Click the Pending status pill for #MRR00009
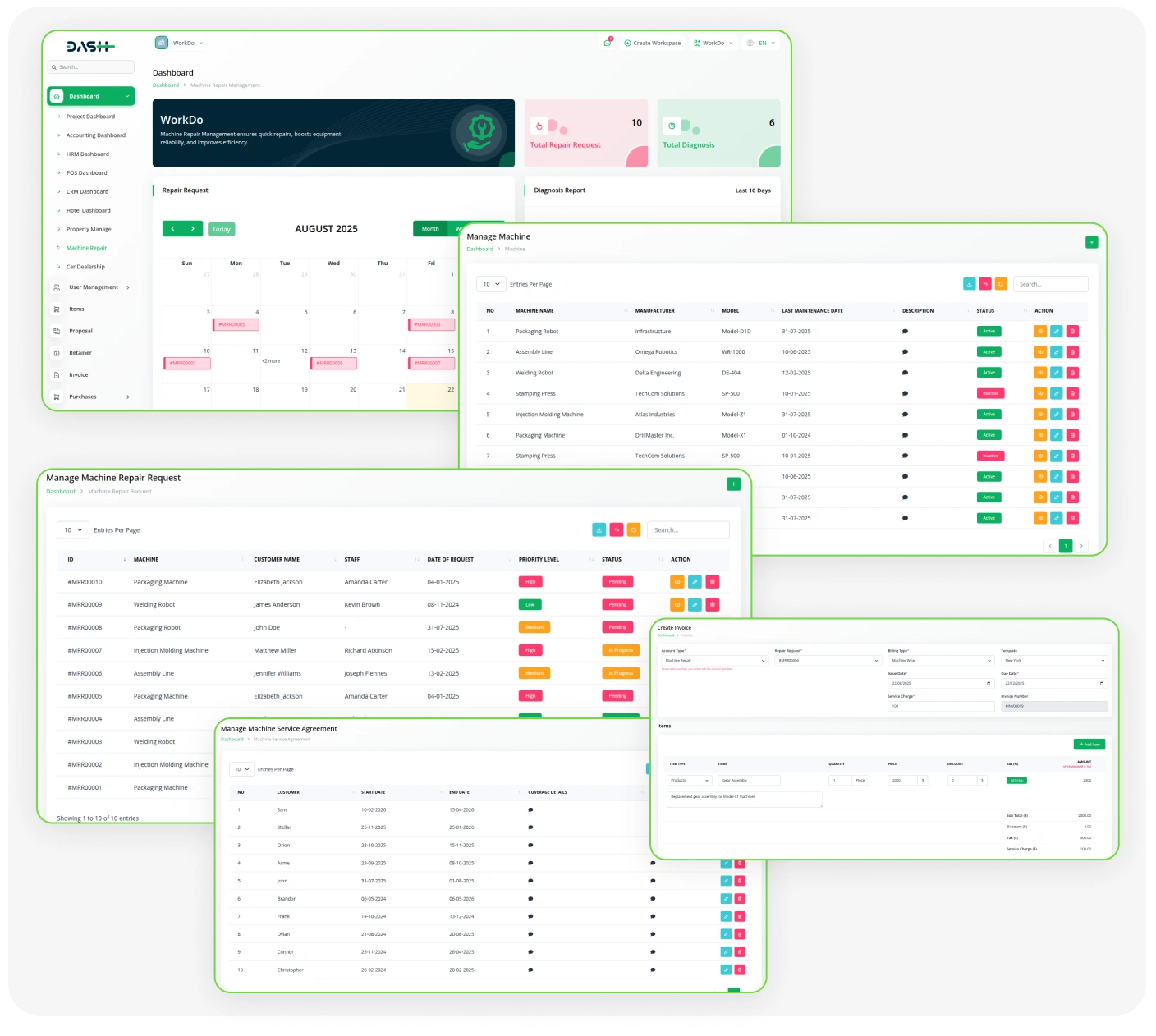This screenshot has height=1036, width=1156. [617, 604]
